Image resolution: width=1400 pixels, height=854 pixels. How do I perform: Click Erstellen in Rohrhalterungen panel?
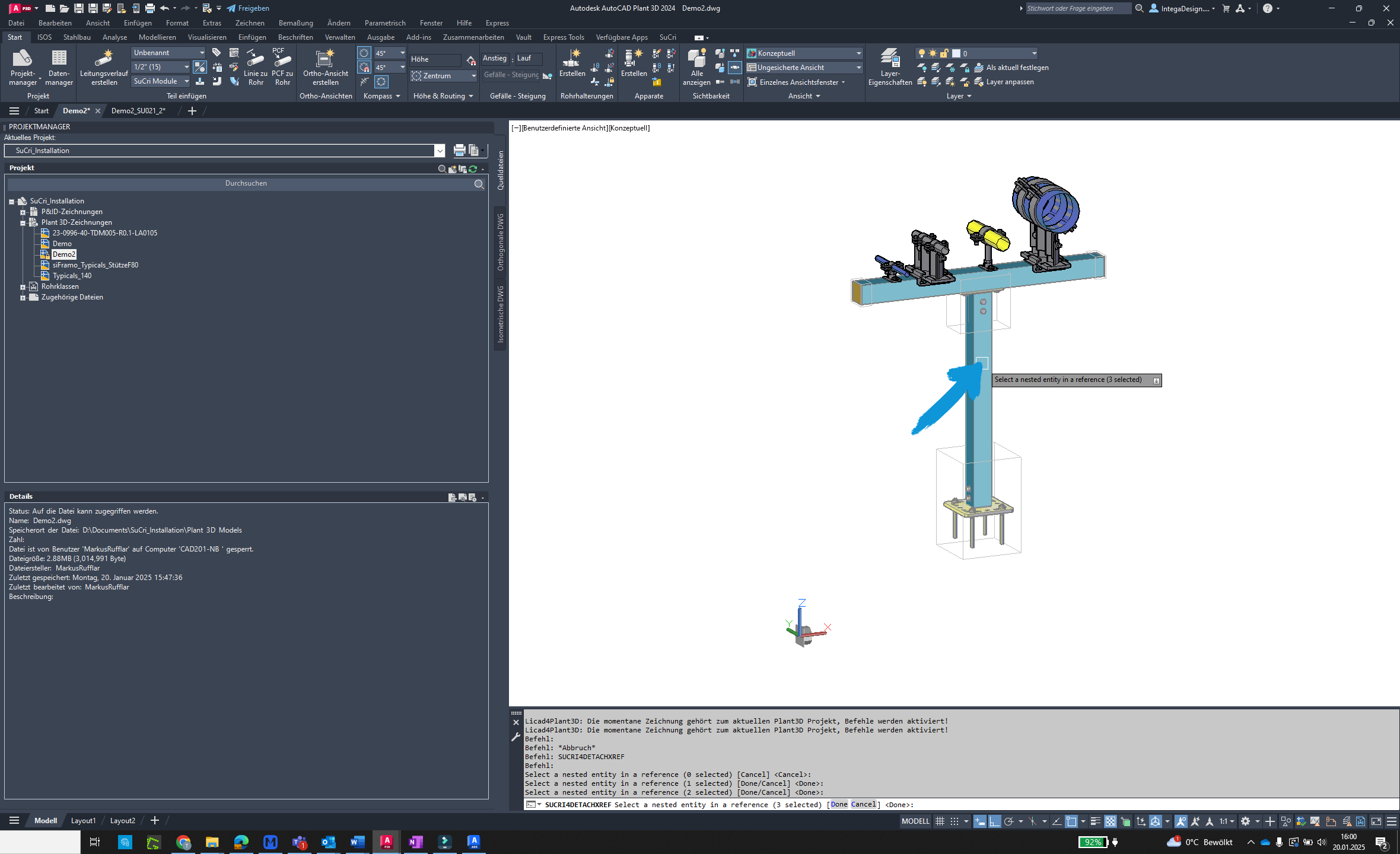572,63
